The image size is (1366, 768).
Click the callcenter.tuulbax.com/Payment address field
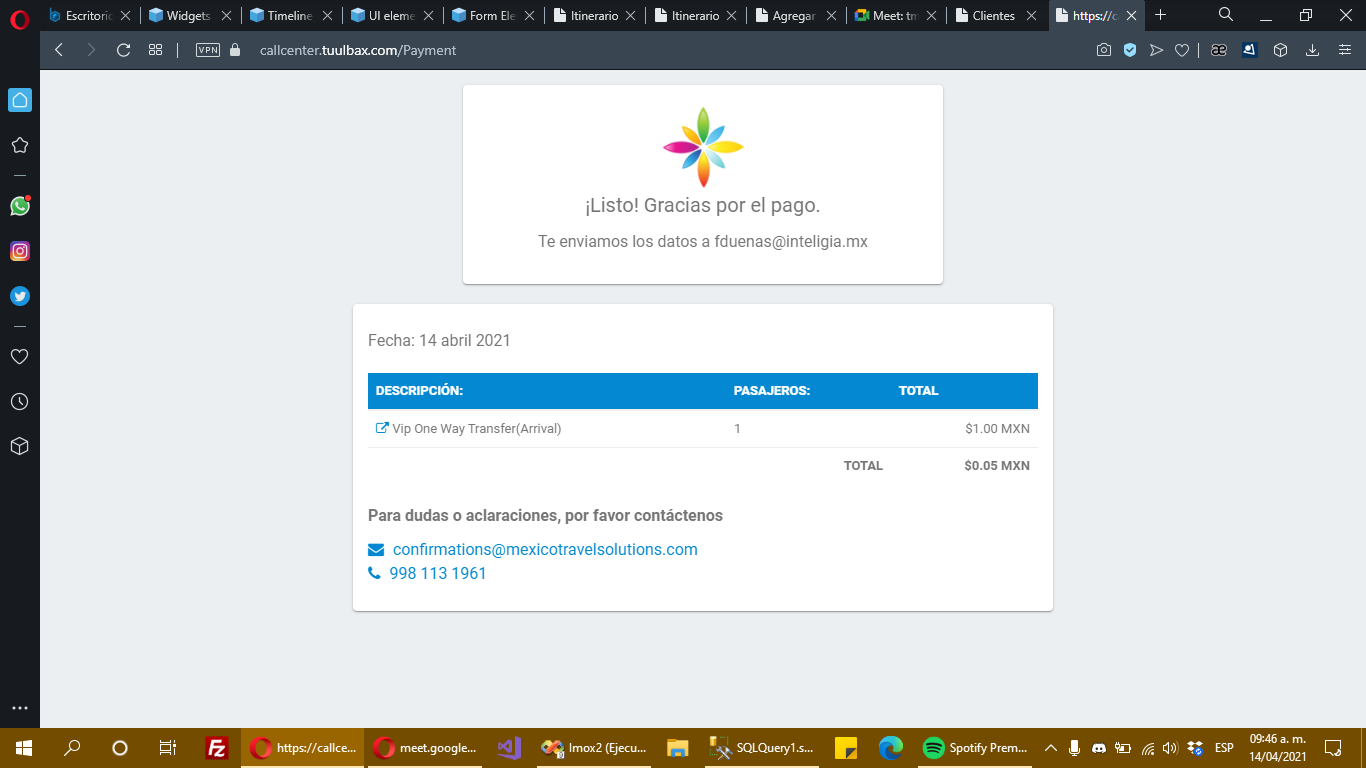[x=358, y=50]
